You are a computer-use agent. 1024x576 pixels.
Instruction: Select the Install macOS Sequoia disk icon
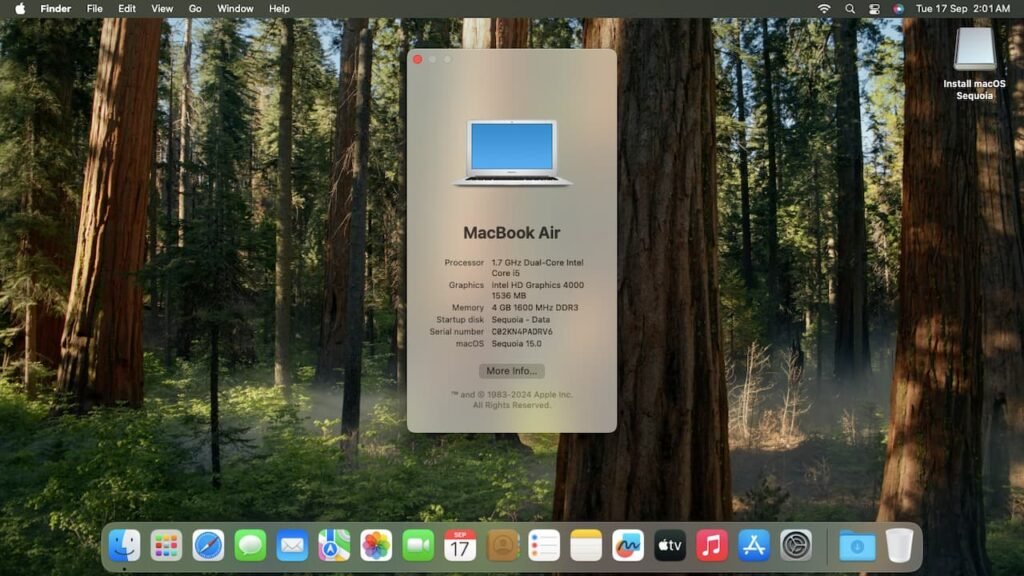pos(974,50)
